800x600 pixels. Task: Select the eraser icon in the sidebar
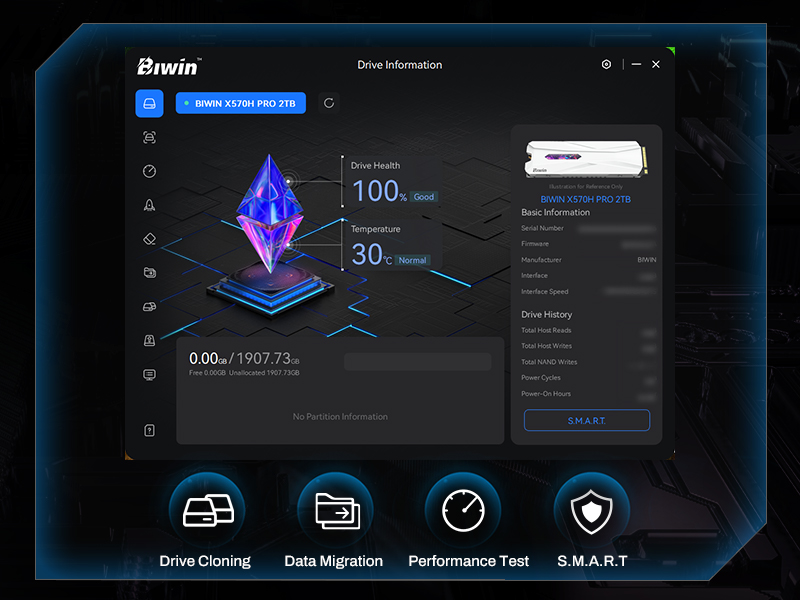tap(149, 239)
